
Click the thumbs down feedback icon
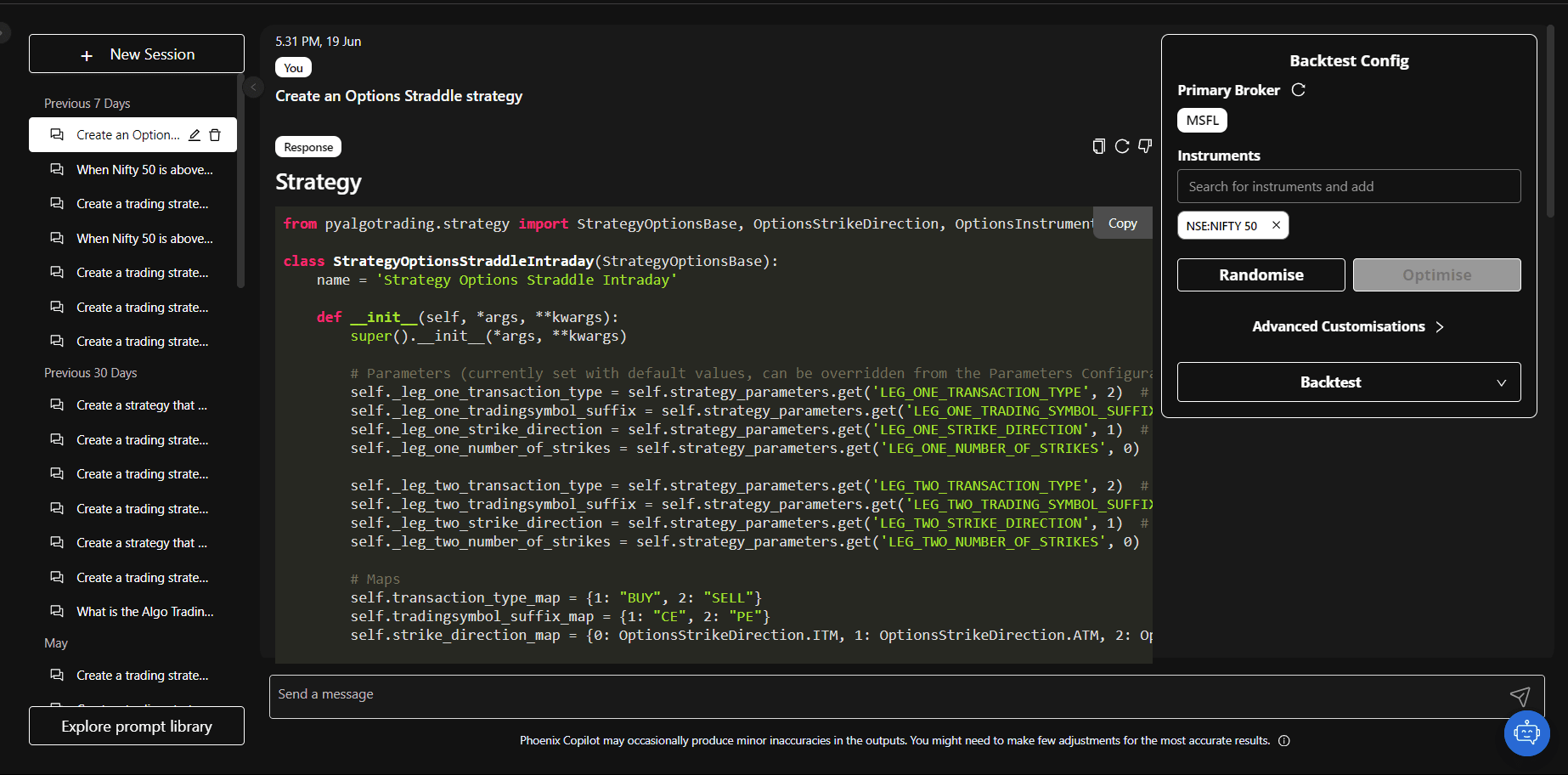pos(1145,146)
